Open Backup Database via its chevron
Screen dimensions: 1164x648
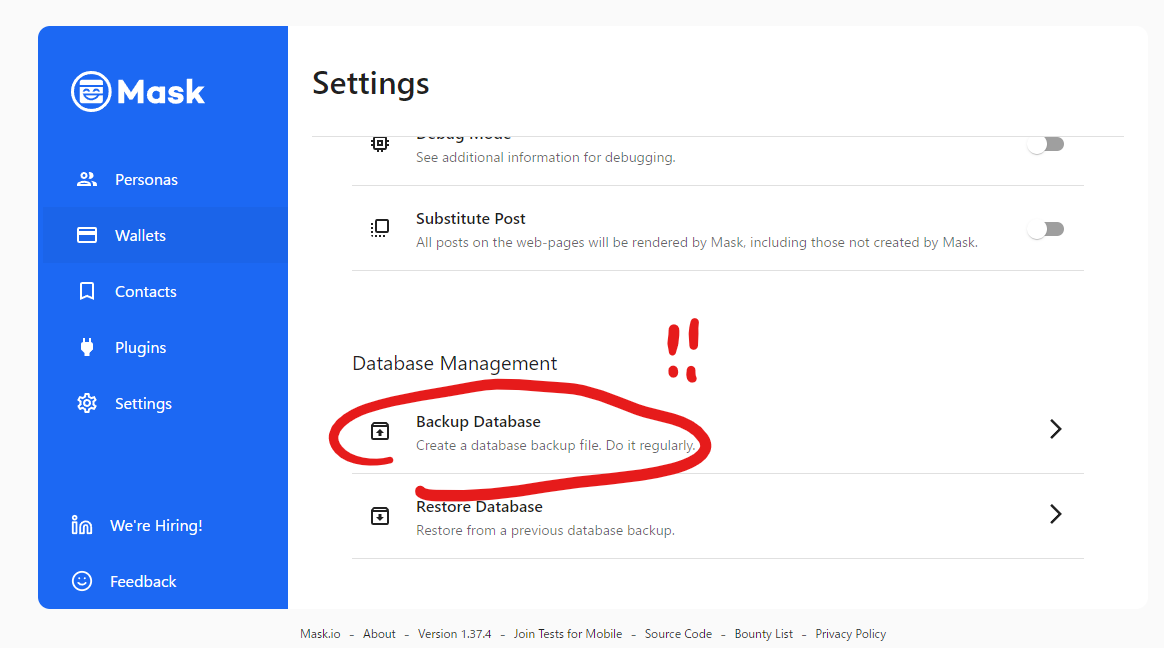[1056, 429]
